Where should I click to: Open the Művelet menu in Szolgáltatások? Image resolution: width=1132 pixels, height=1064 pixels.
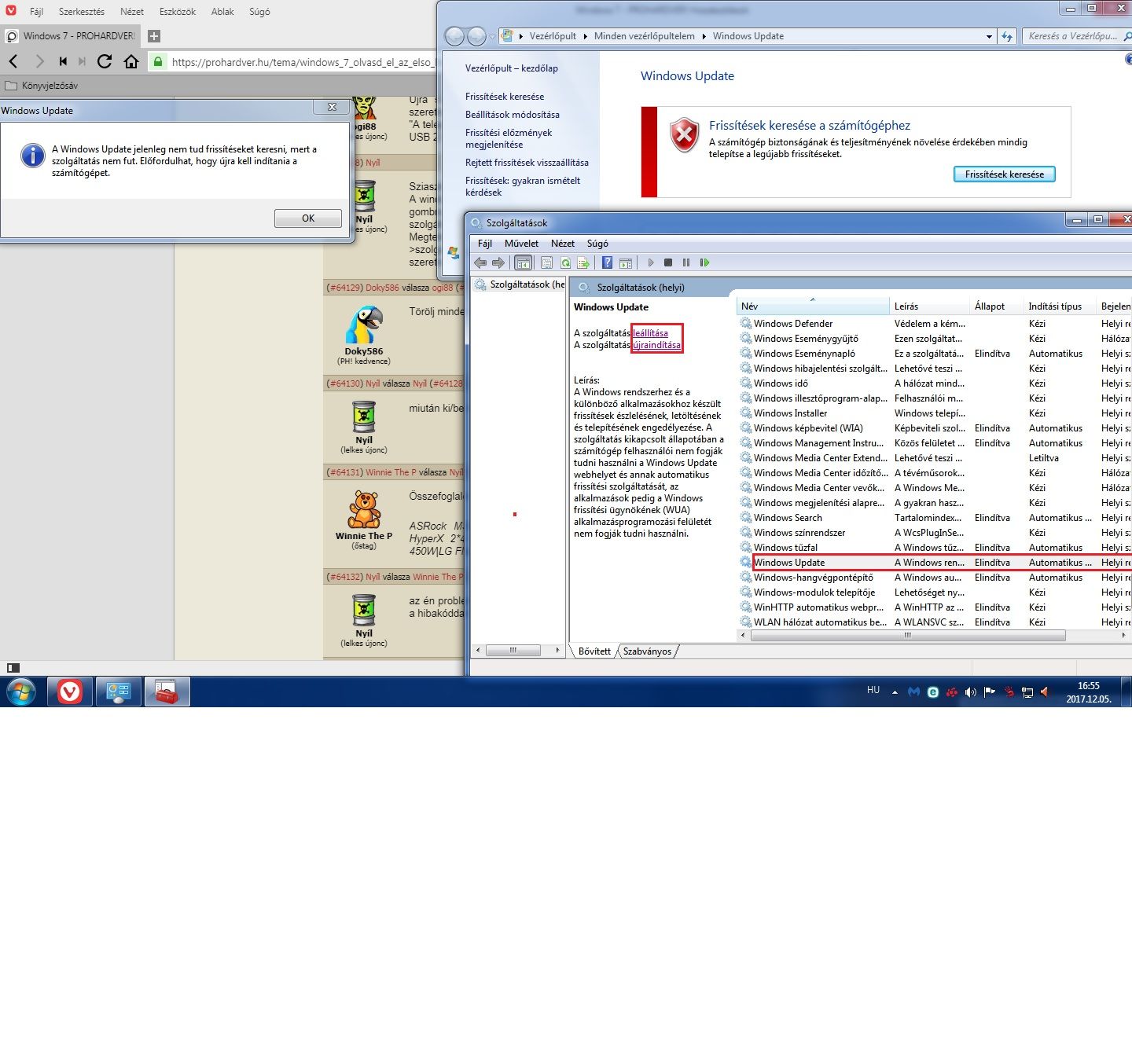point(521,244)
